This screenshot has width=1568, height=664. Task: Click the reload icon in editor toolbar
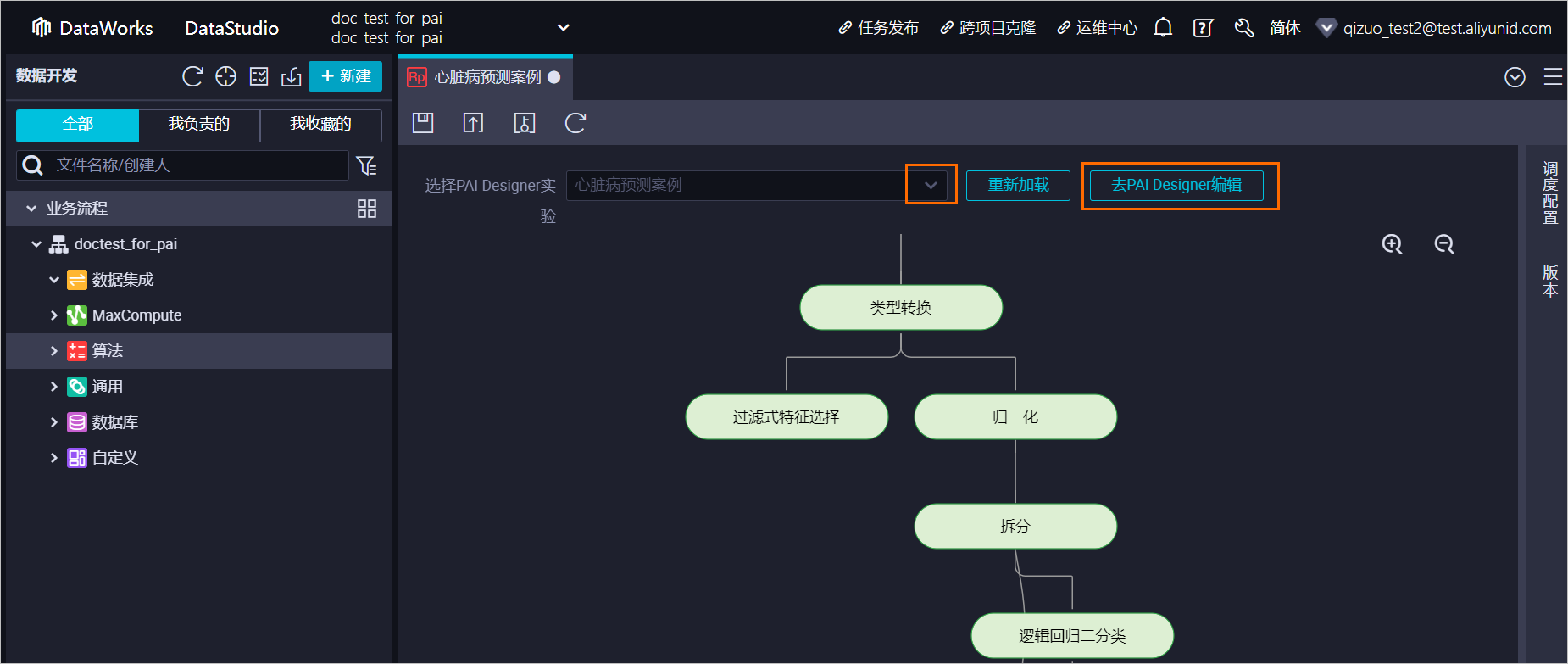575,123
